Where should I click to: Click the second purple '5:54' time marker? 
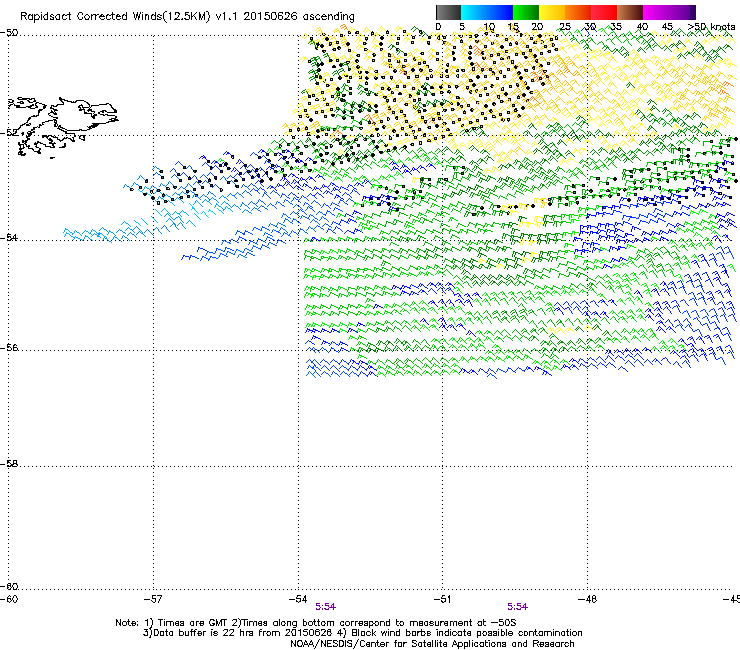click(x=518, y=607)
